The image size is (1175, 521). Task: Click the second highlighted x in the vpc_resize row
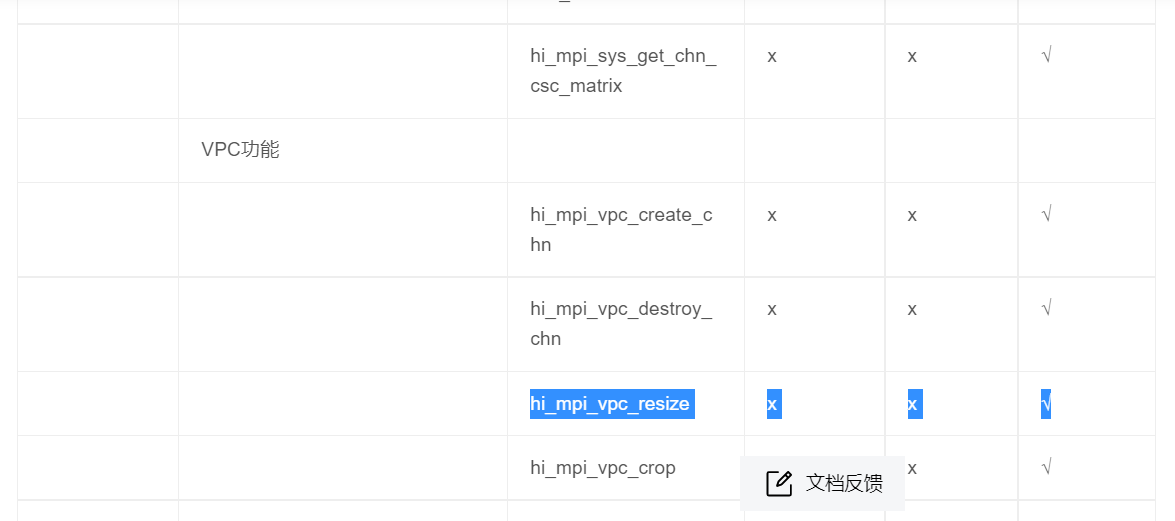point(914,404)
